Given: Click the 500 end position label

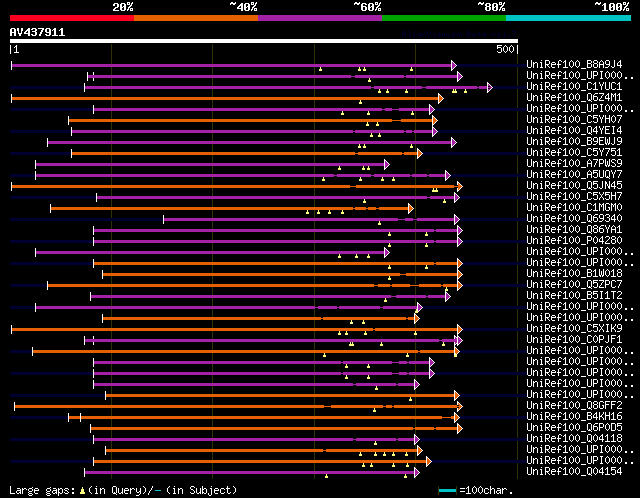Looking at the screenshot, I should tap(505, 49).
